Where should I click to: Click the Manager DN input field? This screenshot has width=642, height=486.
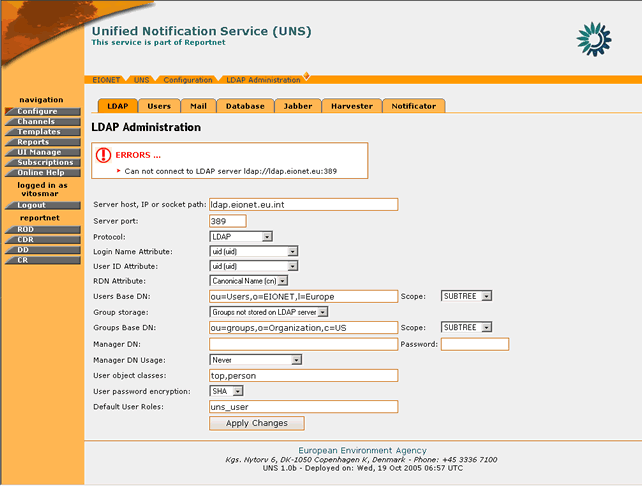[303, 344]
